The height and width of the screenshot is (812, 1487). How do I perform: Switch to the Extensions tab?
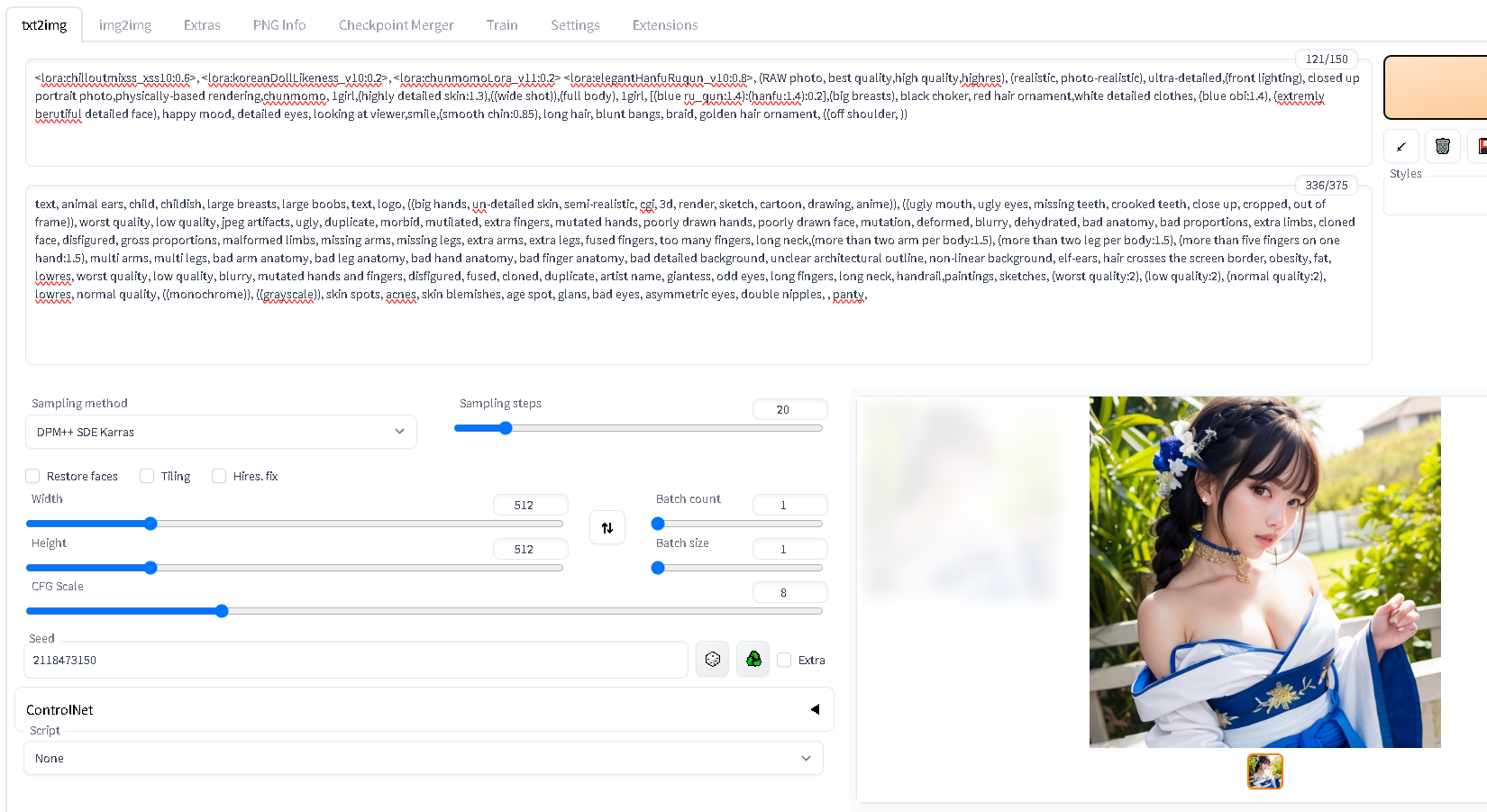(x=665, y=25)
